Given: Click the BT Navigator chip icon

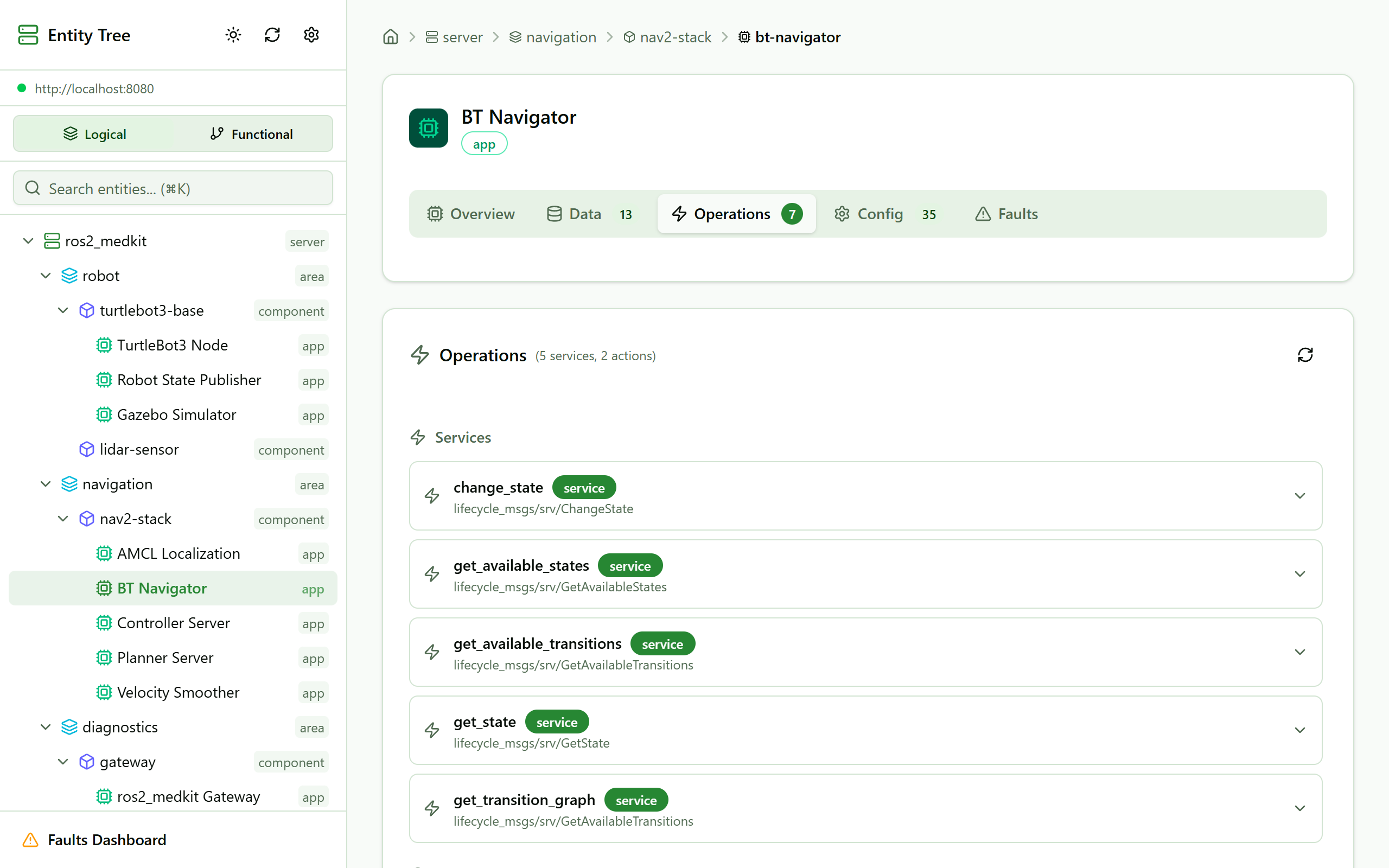Looking at the screenshot, I should 428,128.
